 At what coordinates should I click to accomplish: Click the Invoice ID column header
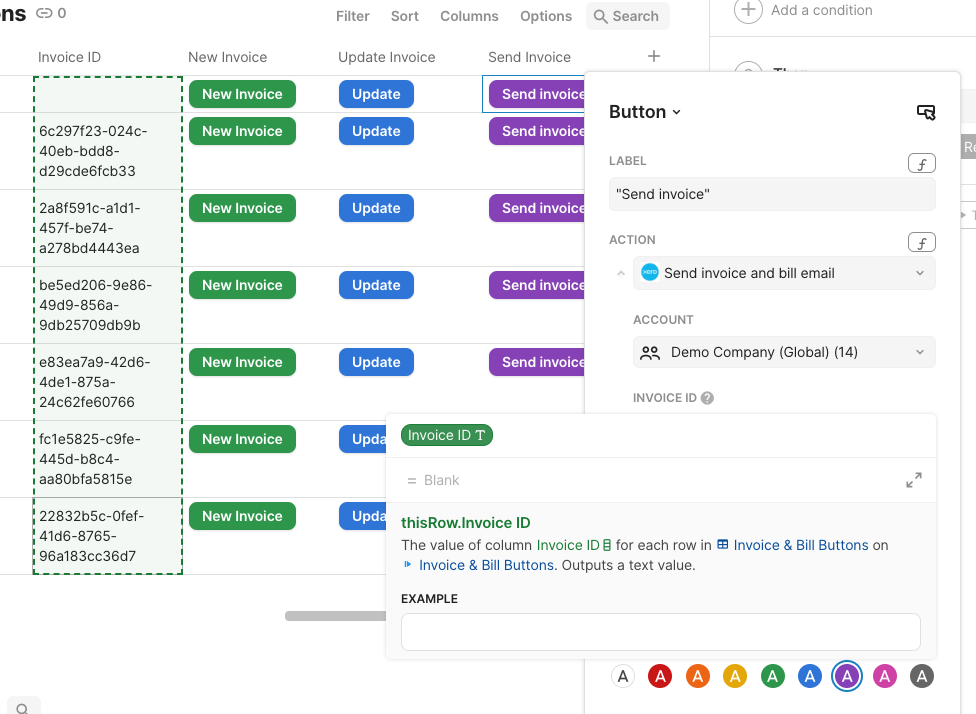[69, 57]
